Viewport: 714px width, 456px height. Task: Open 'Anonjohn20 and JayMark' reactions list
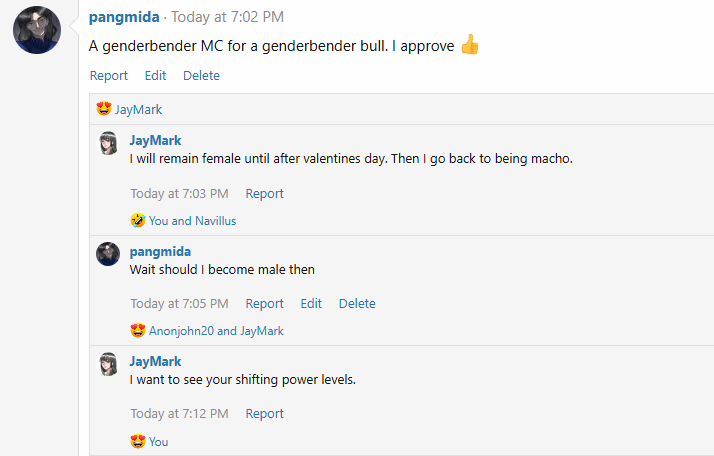click(216, 331)
